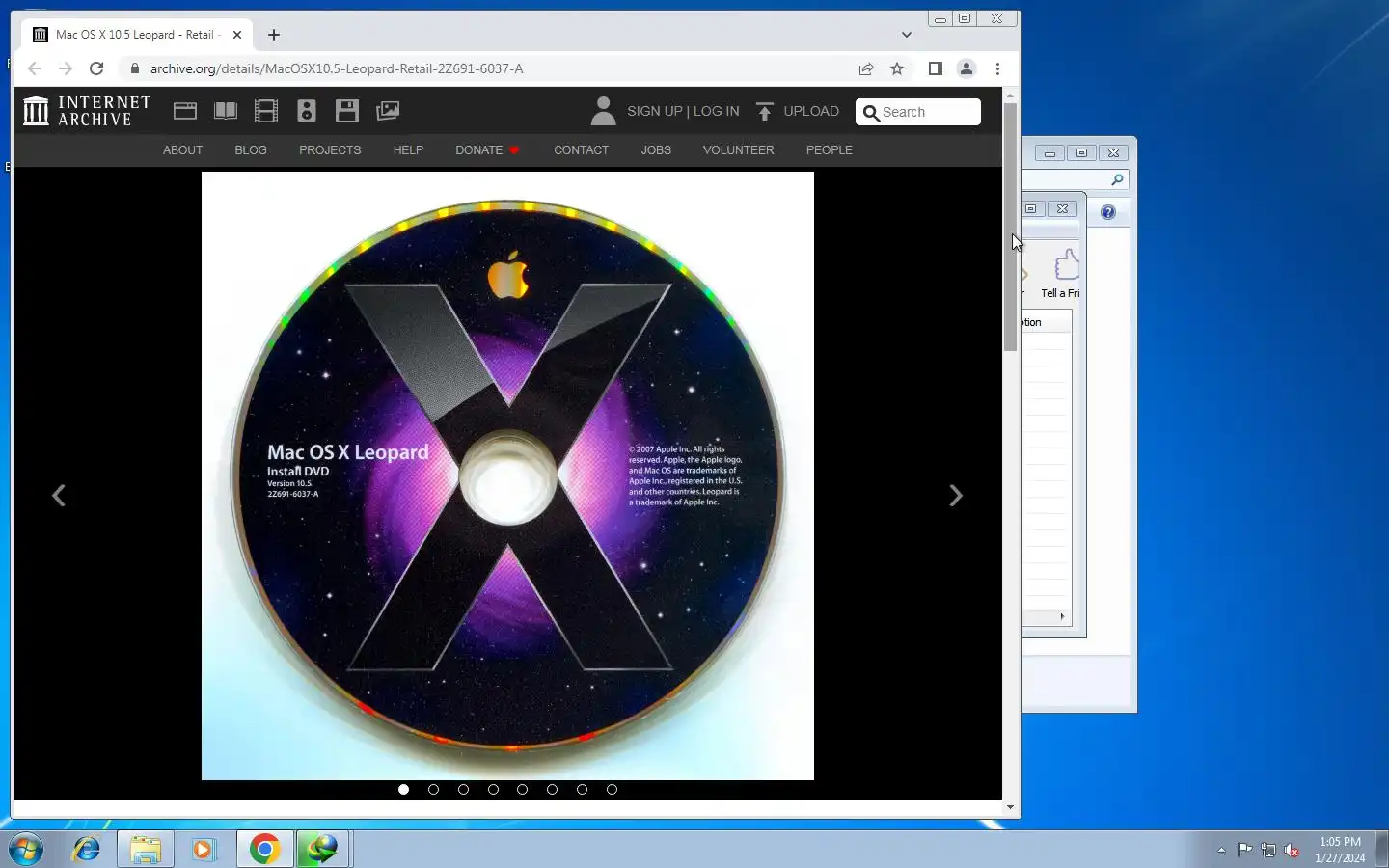Viewport: 1389px width, 868px height.
Task: Open the ABOUT menu item
Action: tap(182, 150)
